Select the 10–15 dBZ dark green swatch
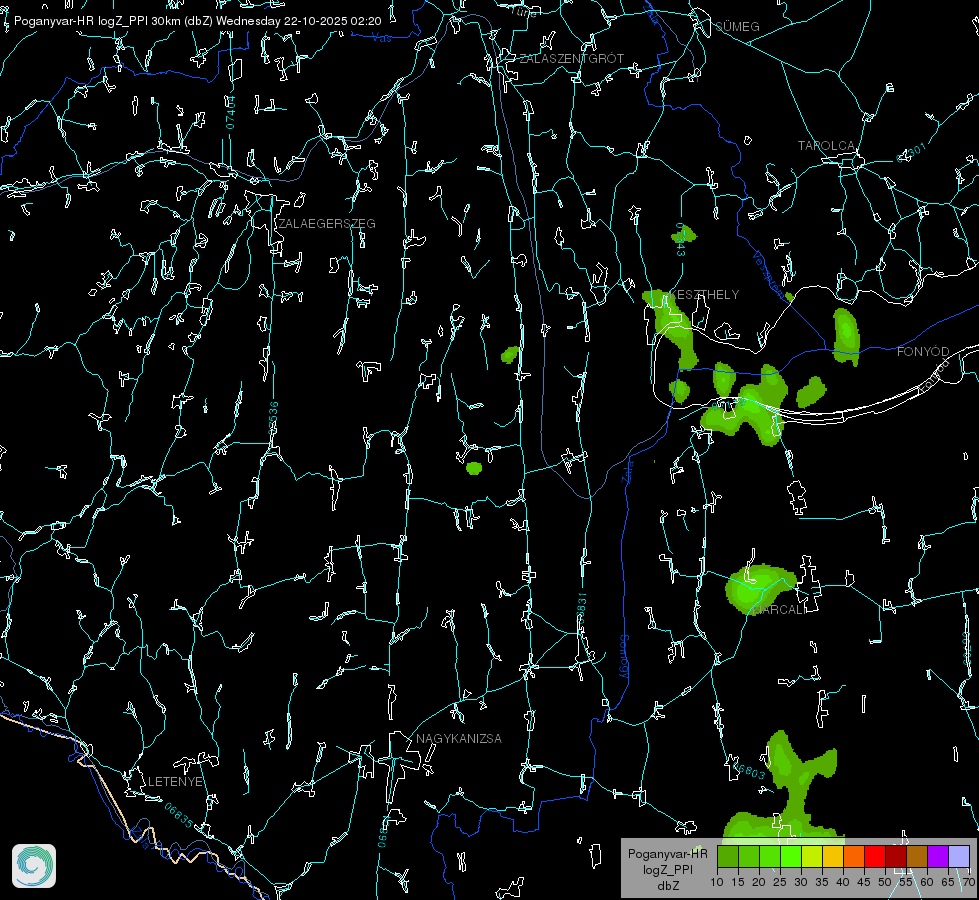This screenshot has width=979, height=900. 728,856
